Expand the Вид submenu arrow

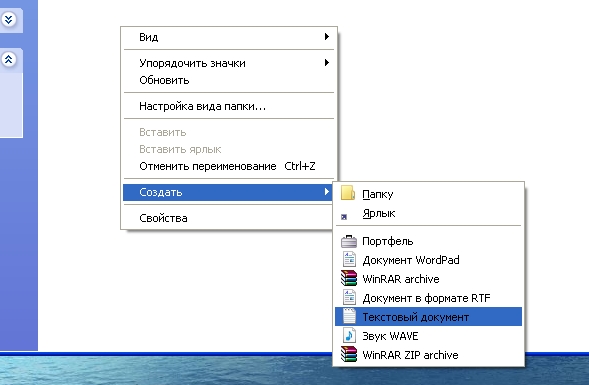click(x=327, y=36)
